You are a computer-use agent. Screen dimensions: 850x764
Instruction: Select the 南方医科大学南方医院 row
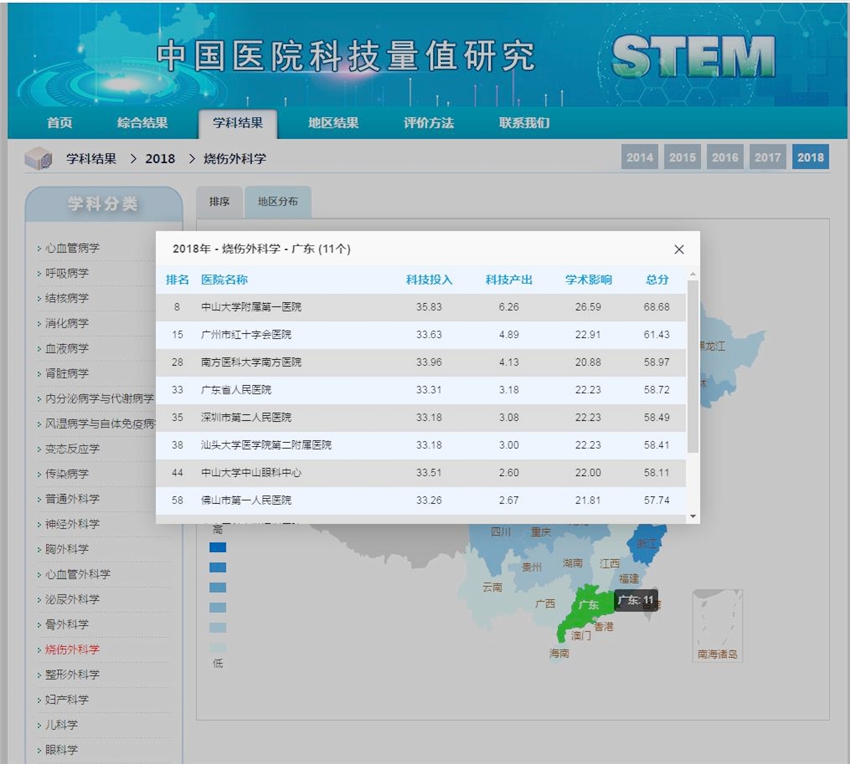pyautogui.click(x=421, y=362)
